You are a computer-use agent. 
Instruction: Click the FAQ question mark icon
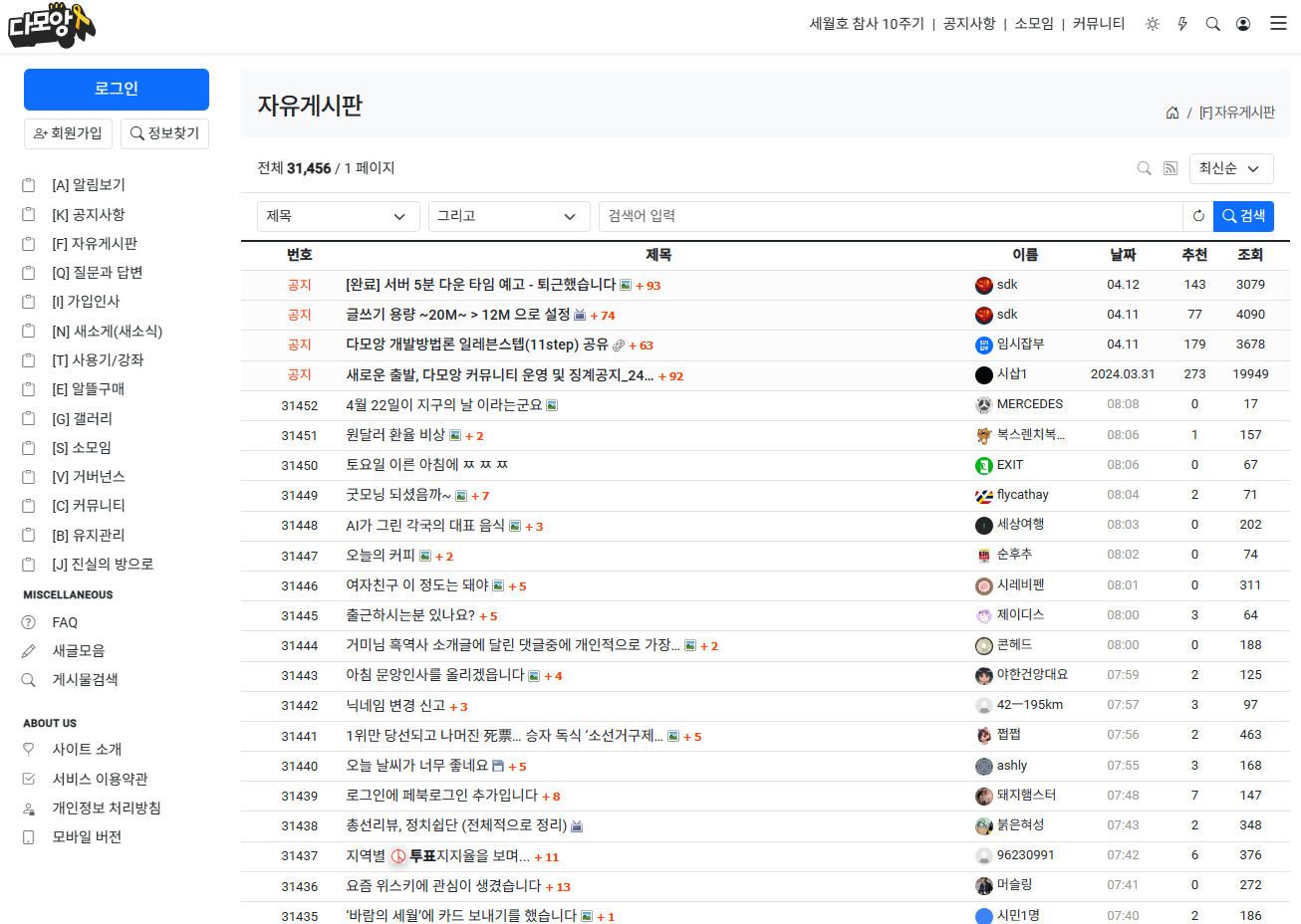29,622
